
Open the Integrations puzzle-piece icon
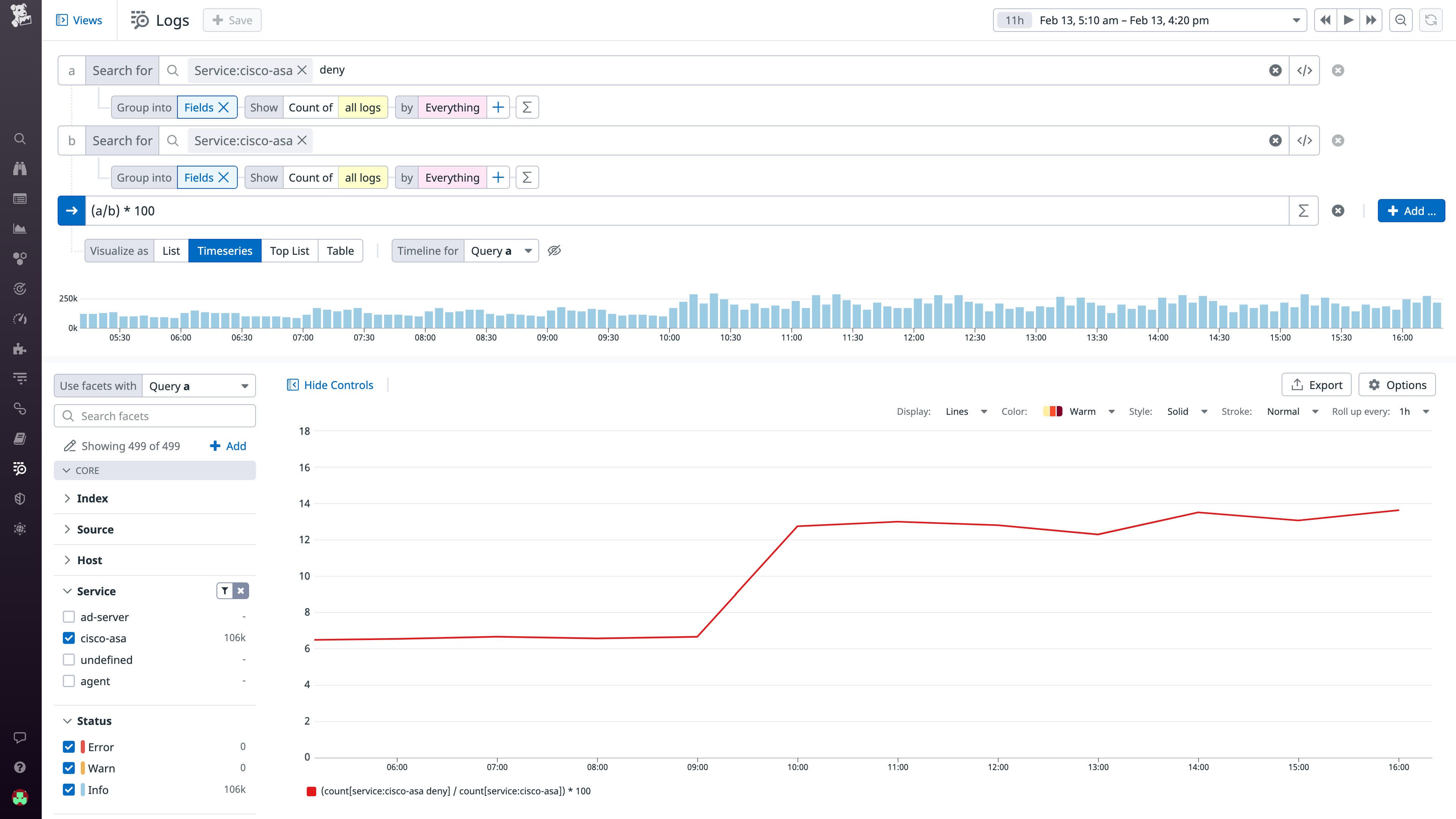click(x=19, y=349)
